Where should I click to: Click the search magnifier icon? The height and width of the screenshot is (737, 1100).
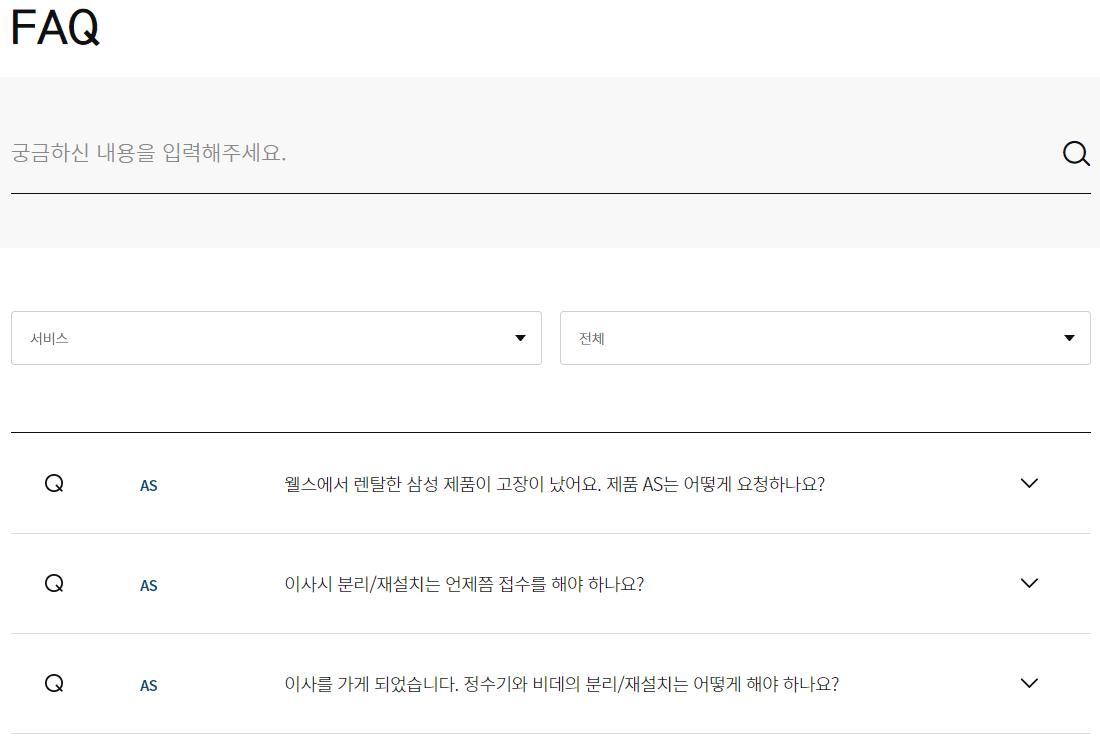(1076, 154)
